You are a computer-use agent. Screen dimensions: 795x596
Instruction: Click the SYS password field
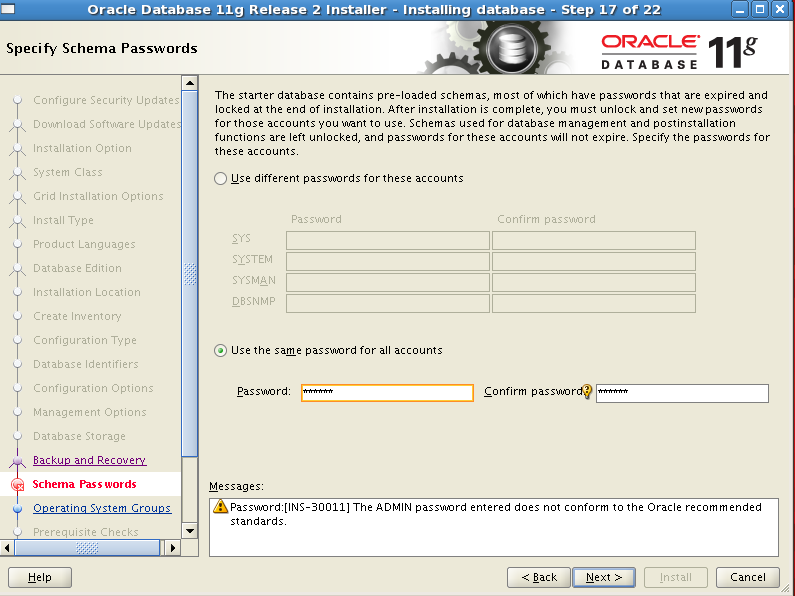pyautogui.click(x=388, y=240)
